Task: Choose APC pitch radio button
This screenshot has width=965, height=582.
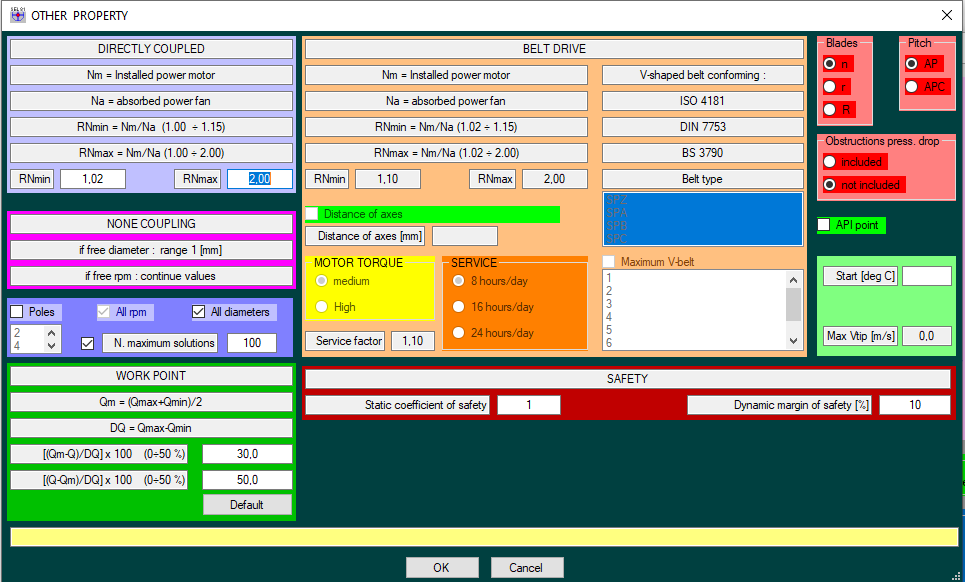Action: click(911, 87)
